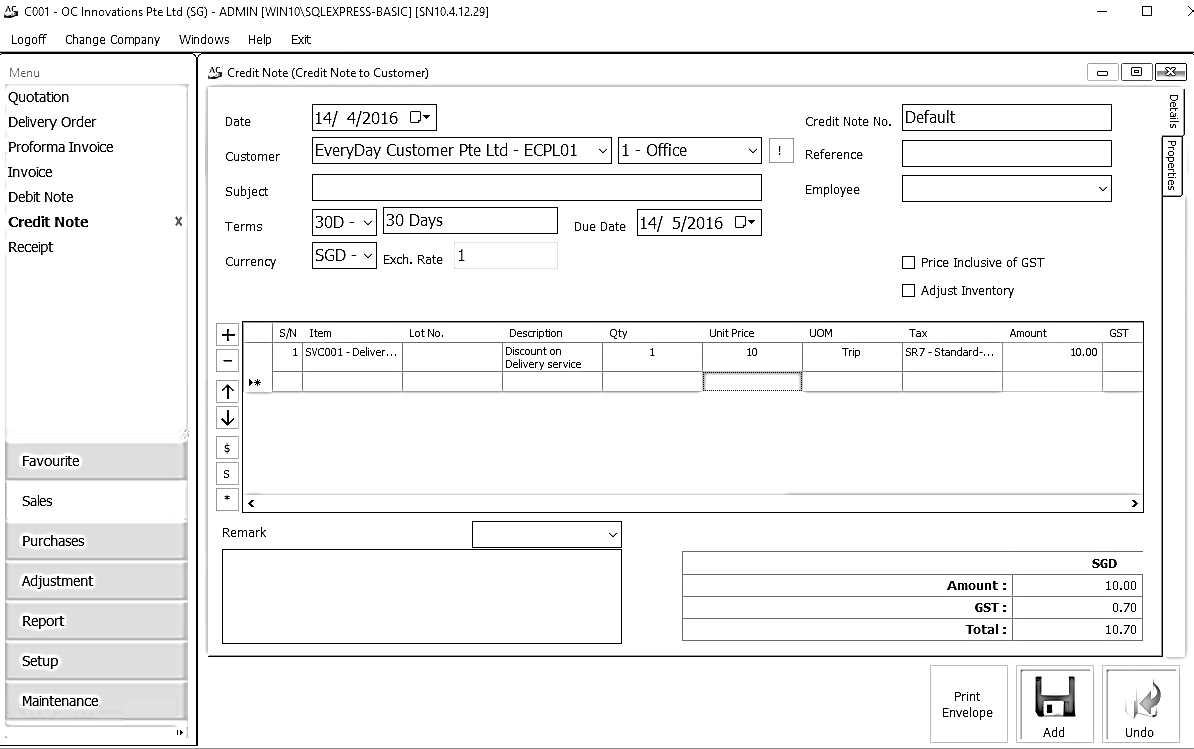Move line item up with arrow

pyautogui.click(x=228, y=392)
